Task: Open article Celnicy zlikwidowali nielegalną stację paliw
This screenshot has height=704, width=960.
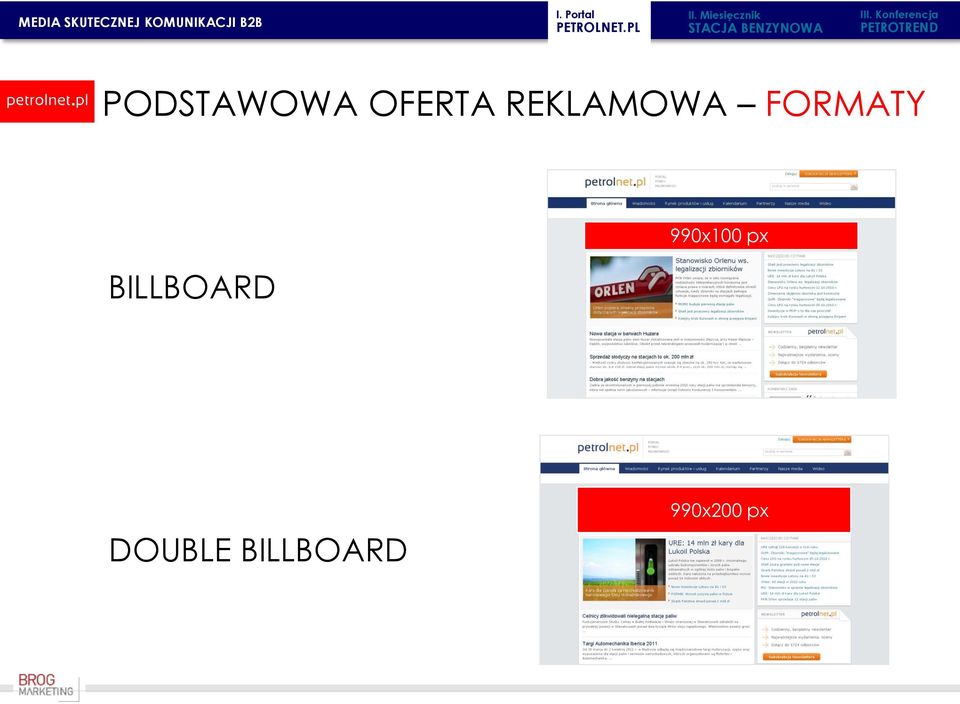Action: click(x=629, y=616)
